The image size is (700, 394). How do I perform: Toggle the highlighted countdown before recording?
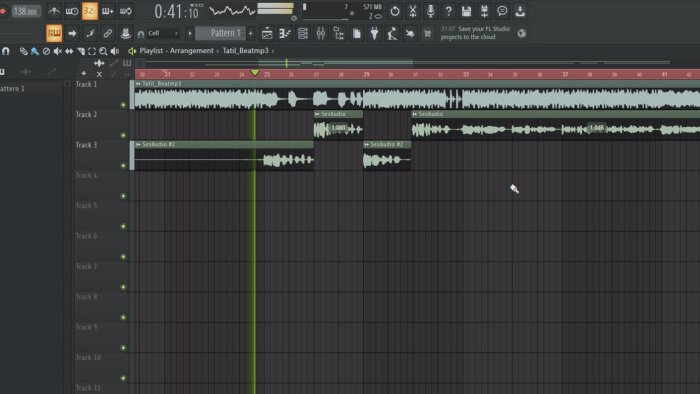pyautogui.click(x=90, y=11)
